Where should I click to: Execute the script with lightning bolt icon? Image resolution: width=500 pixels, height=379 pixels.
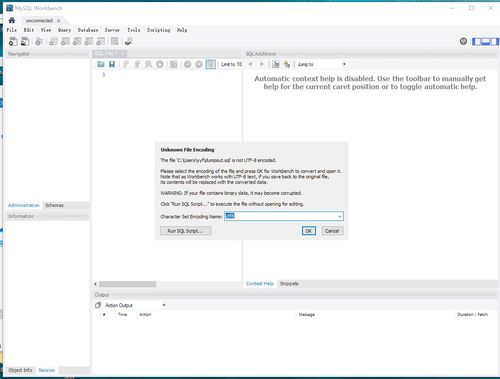126,64
